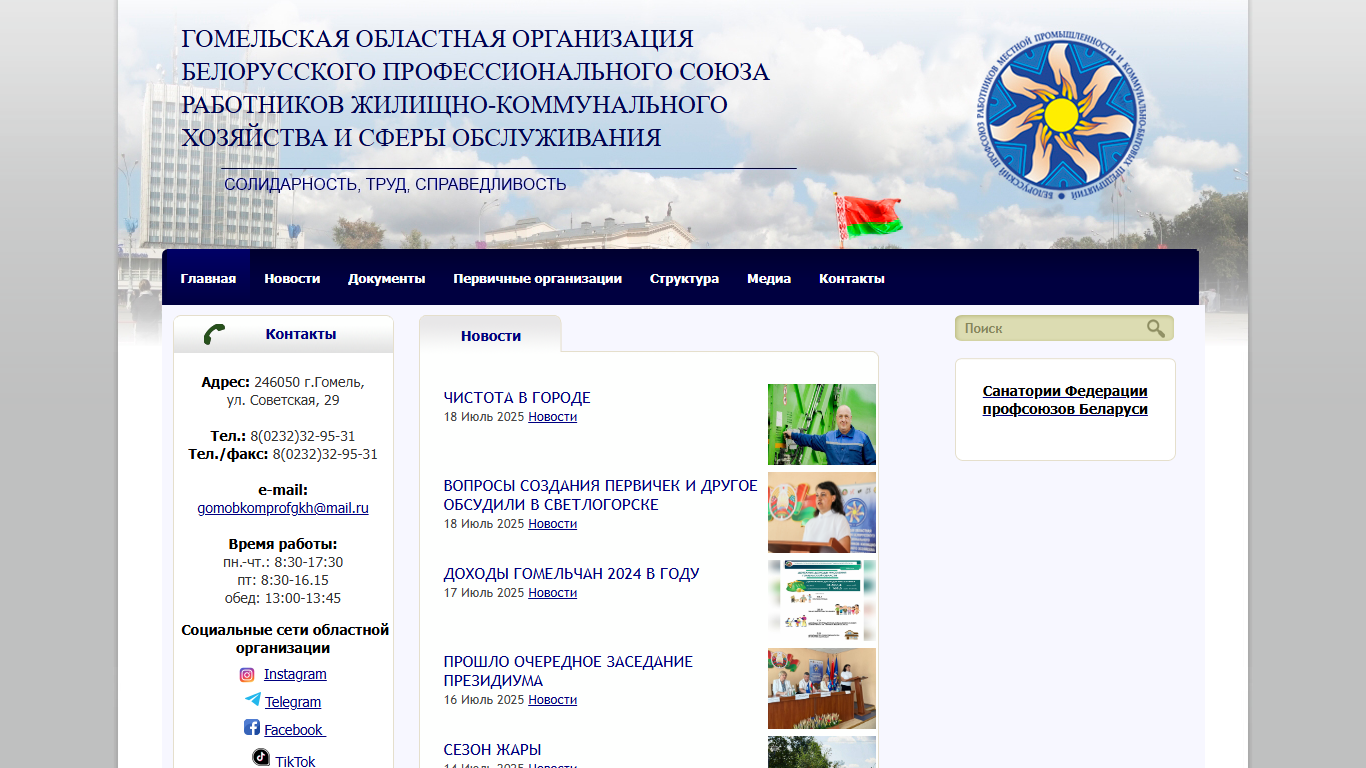
Task: Click the trade union emblem logo
Action: [1062, 113]
